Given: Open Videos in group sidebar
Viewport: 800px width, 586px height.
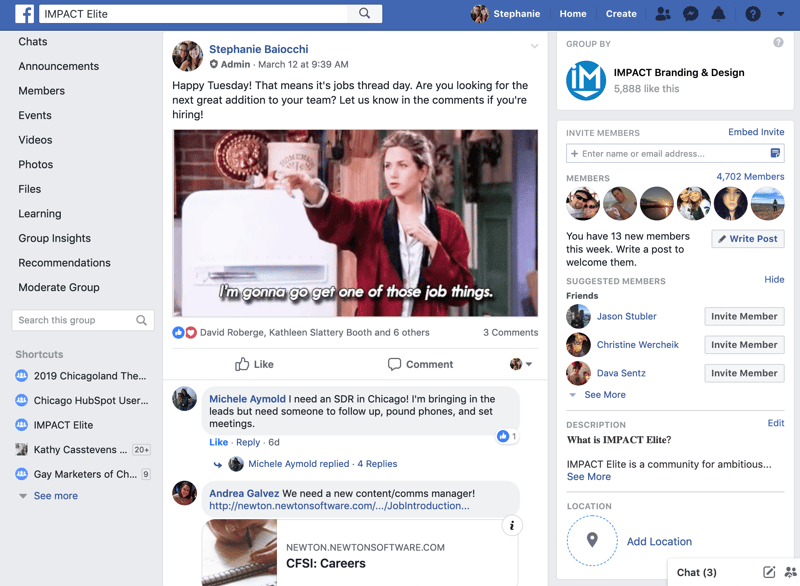Looking at the screenshot, I should [35, 140].
